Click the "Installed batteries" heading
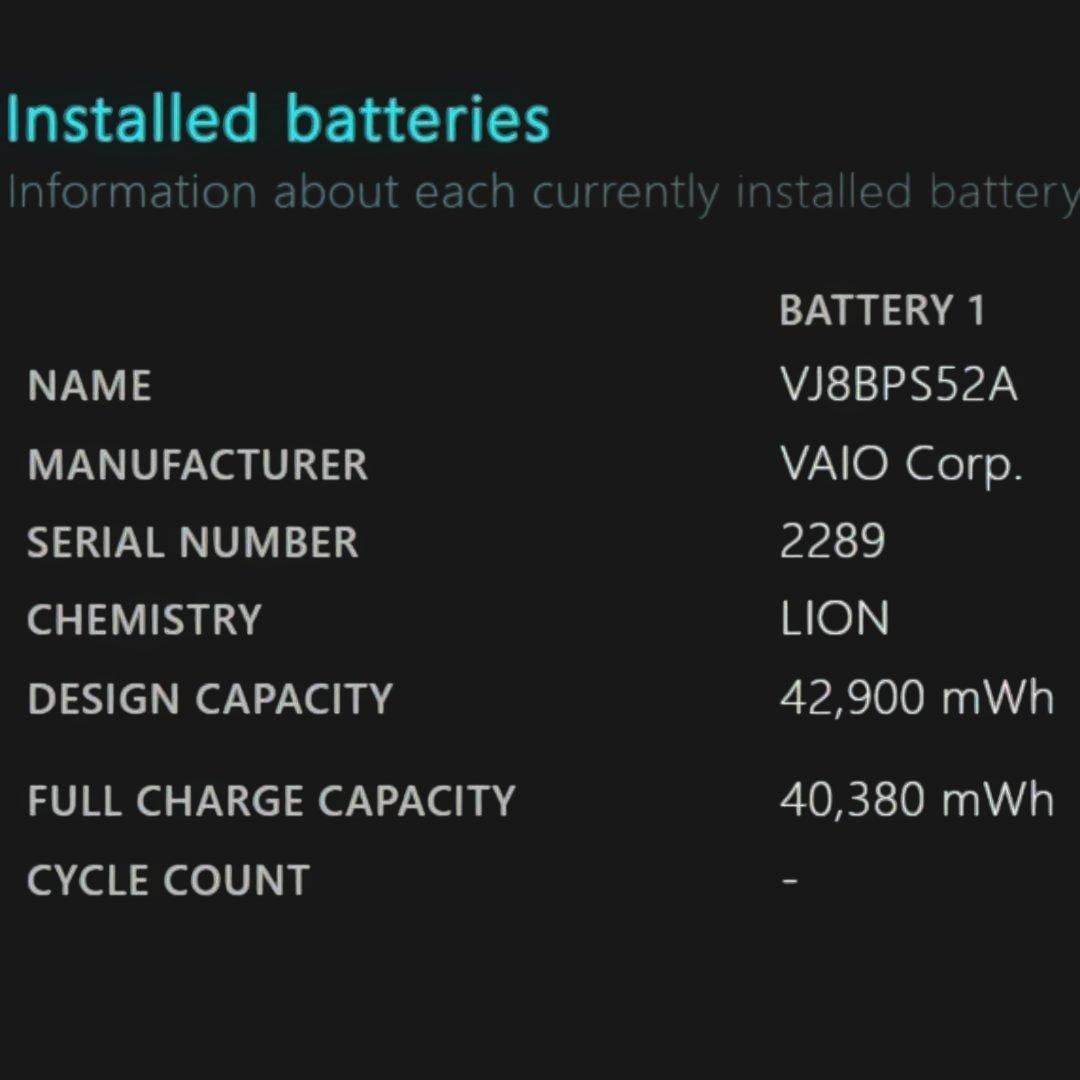This screenshot has width=1080, height=1080. tap(278, 119)
